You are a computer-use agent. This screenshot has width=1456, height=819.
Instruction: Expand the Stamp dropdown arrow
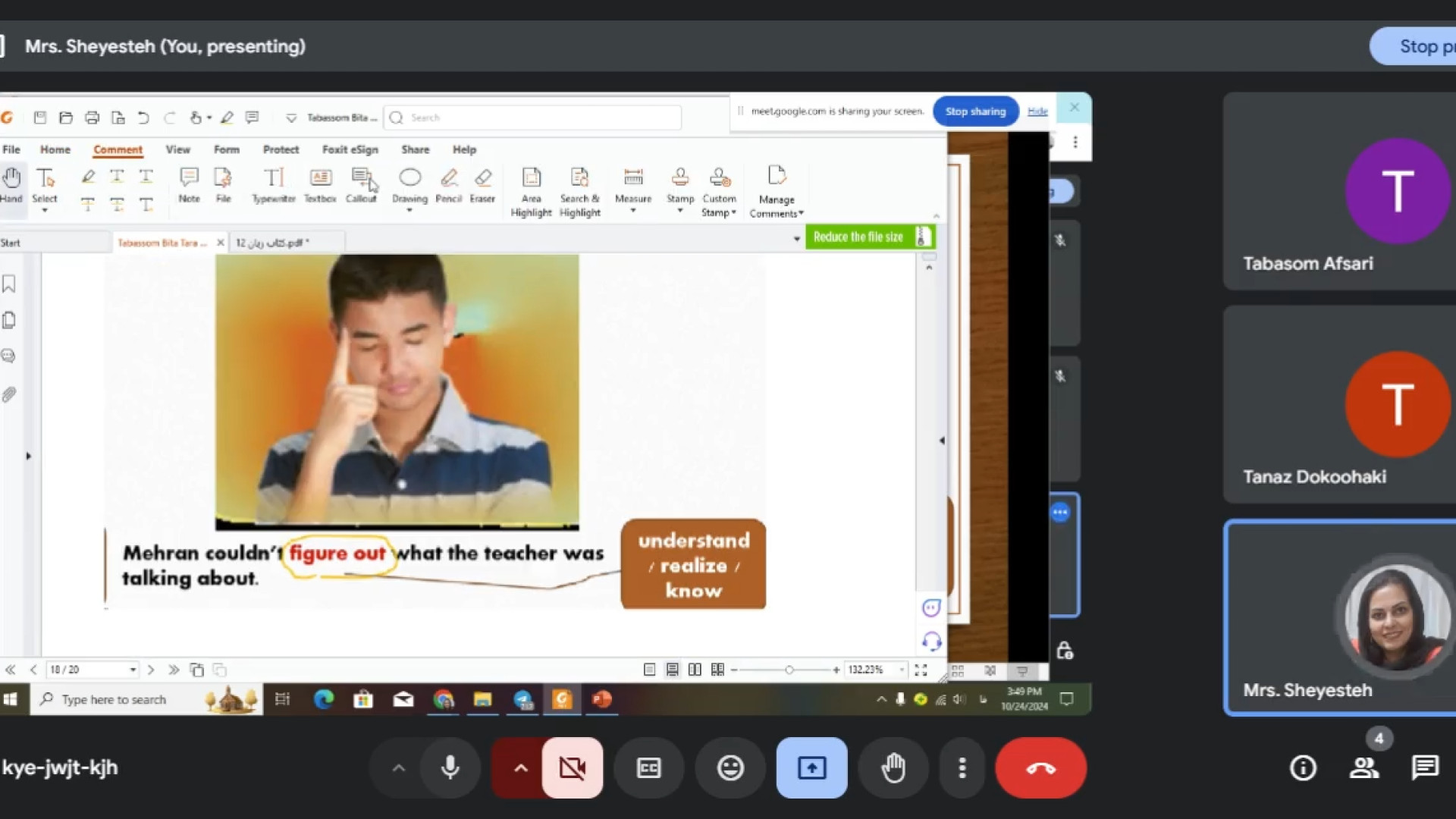point(680,211)
